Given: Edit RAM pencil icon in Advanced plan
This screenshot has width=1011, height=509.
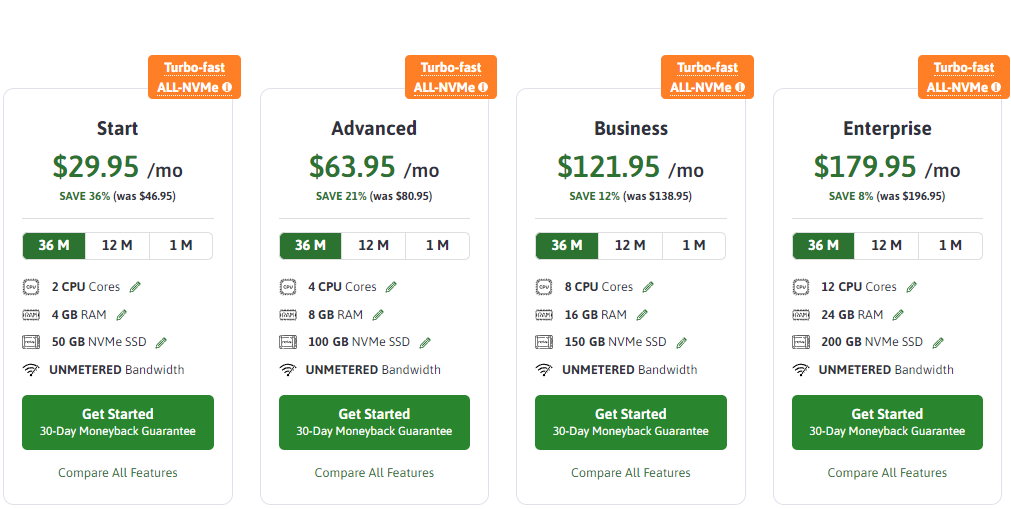Looking at the screenshot, I should [x=378, y=315].
